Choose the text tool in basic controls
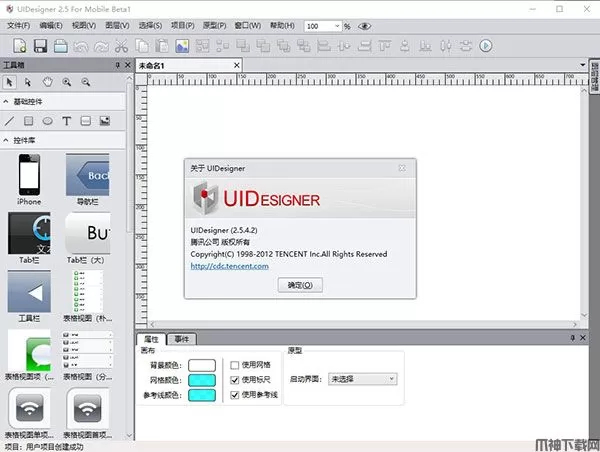The image size is (600, 452). point(67,121)
